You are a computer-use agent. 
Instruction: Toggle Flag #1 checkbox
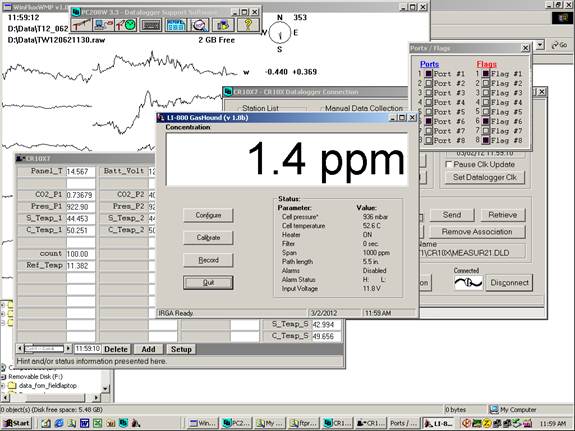[x=486, y=74]
